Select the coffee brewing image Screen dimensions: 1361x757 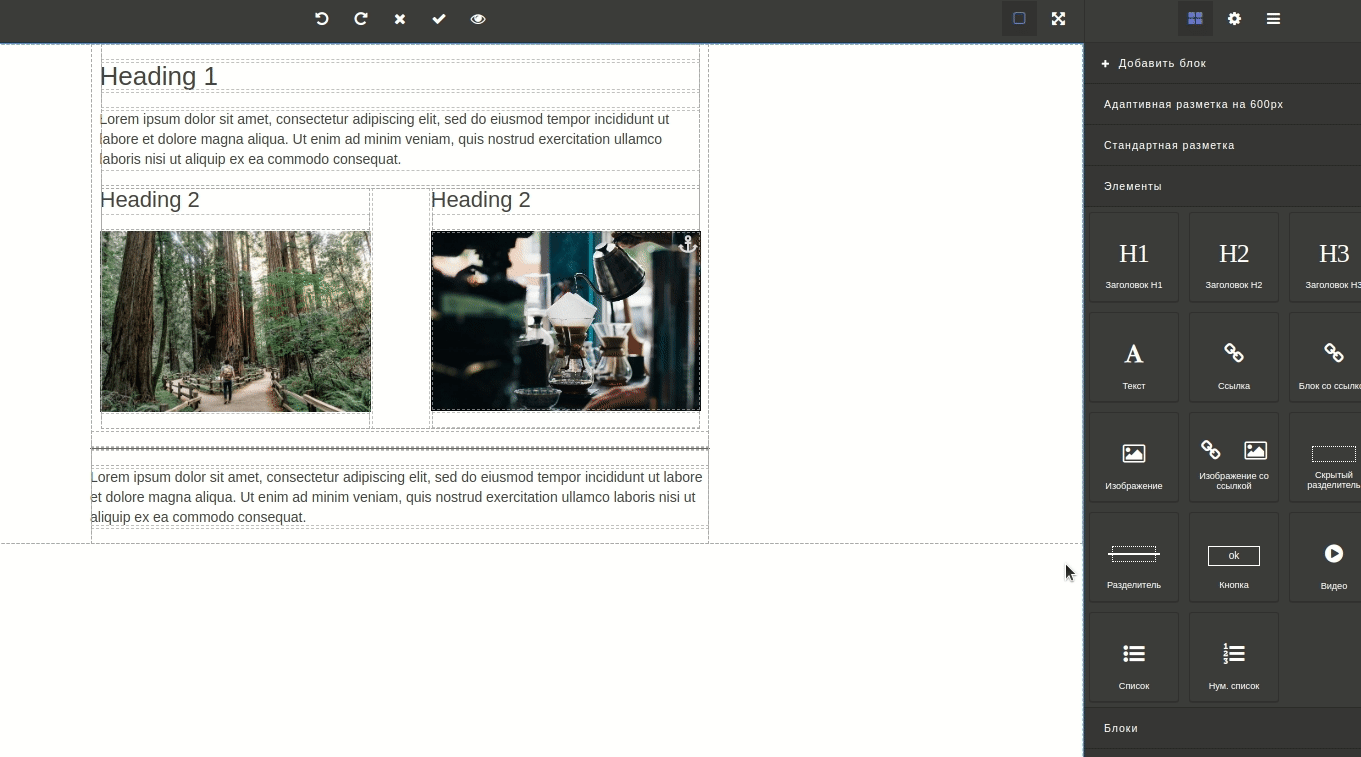(x=566, y=321)
